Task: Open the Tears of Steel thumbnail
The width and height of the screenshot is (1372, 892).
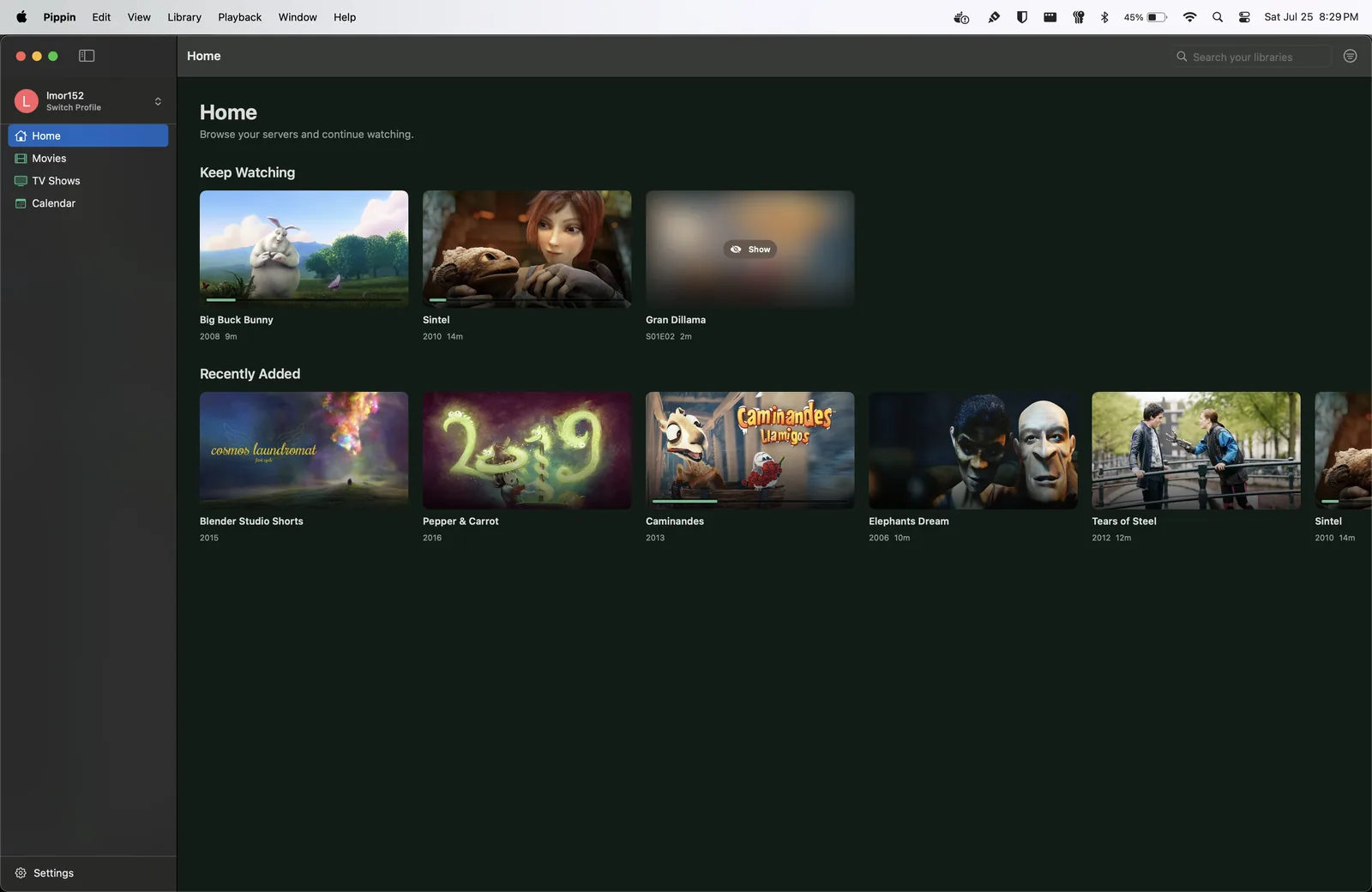Action: (1195, 450)
